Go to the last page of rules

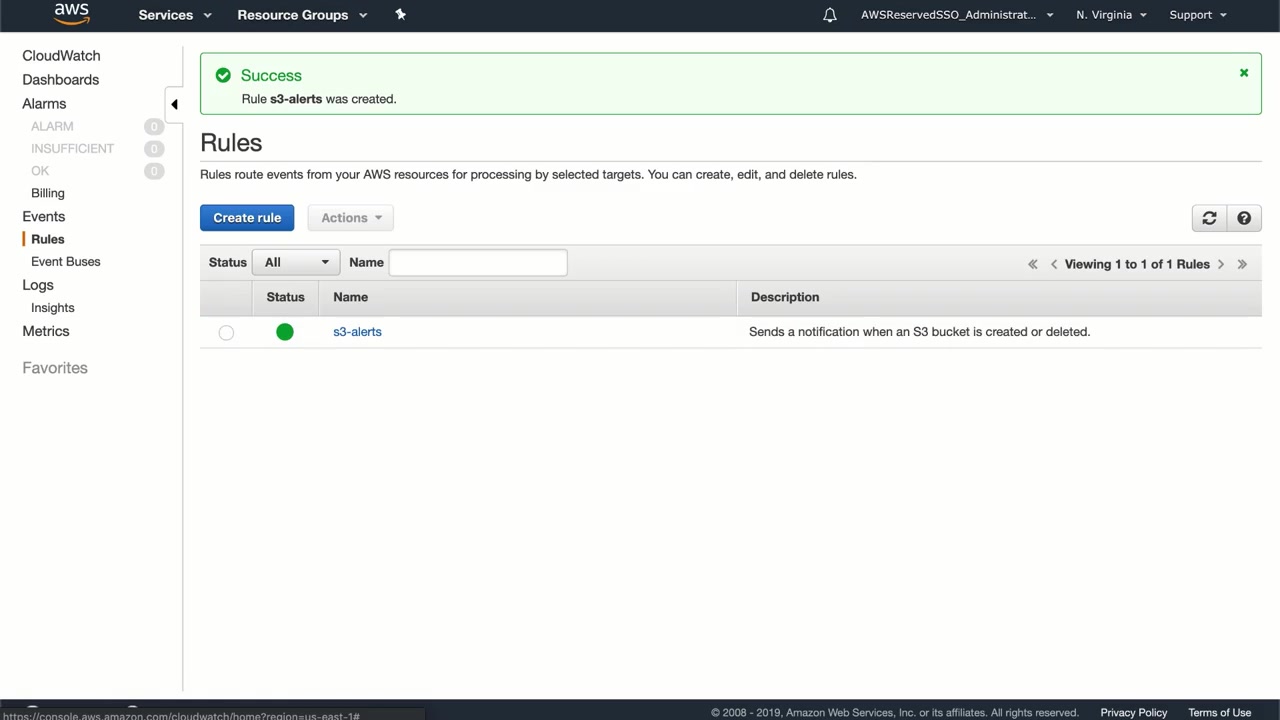click(x=1242, y=264)
